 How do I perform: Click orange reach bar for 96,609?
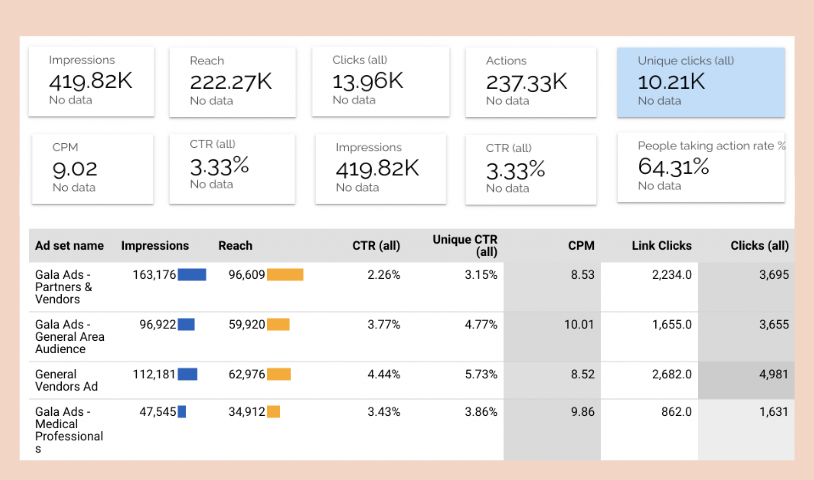point(285,275)
